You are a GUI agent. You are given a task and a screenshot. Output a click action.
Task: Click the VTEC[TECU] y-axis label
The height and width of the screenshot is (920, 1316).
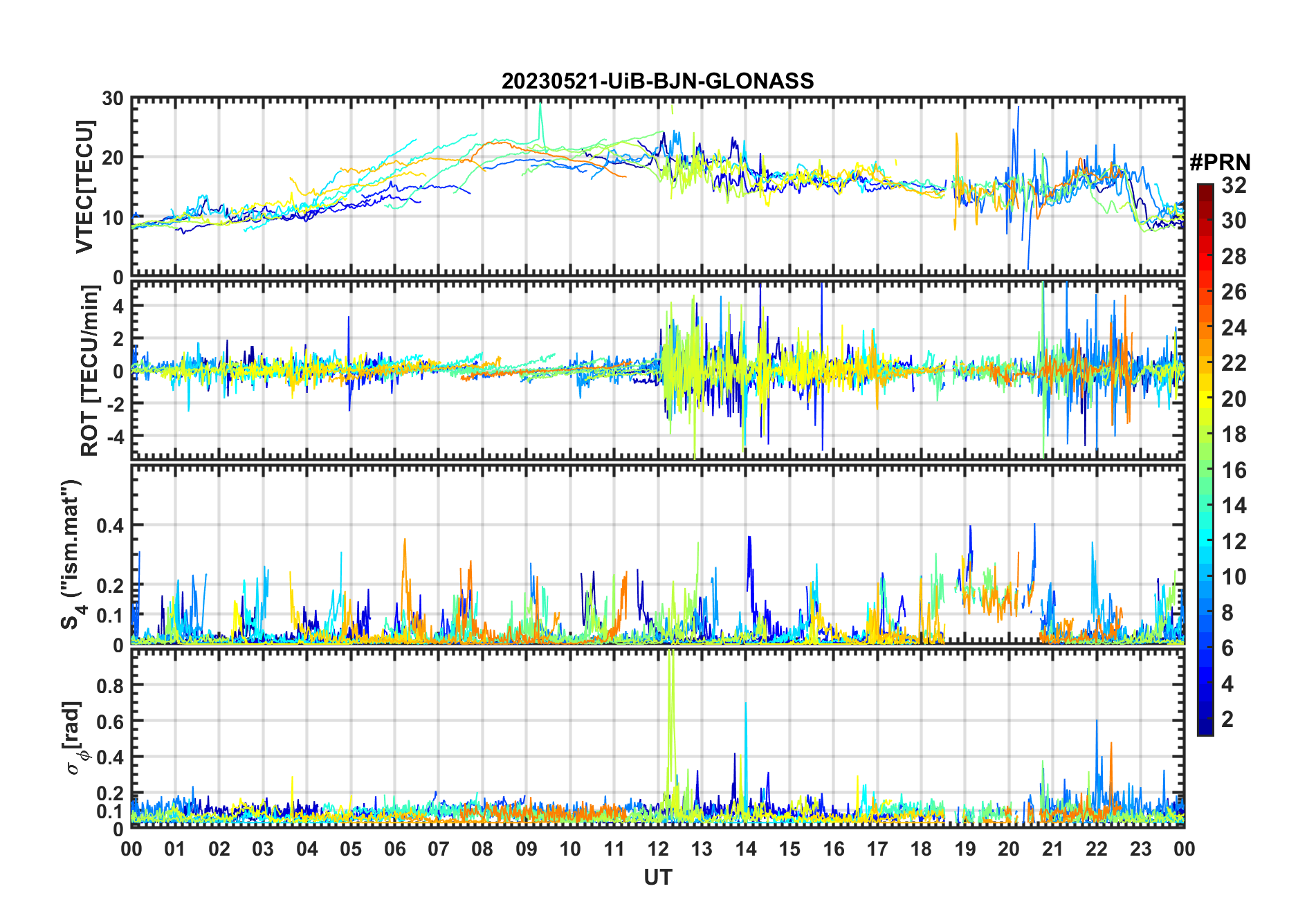pyautogui.click(x=84, y=187)
